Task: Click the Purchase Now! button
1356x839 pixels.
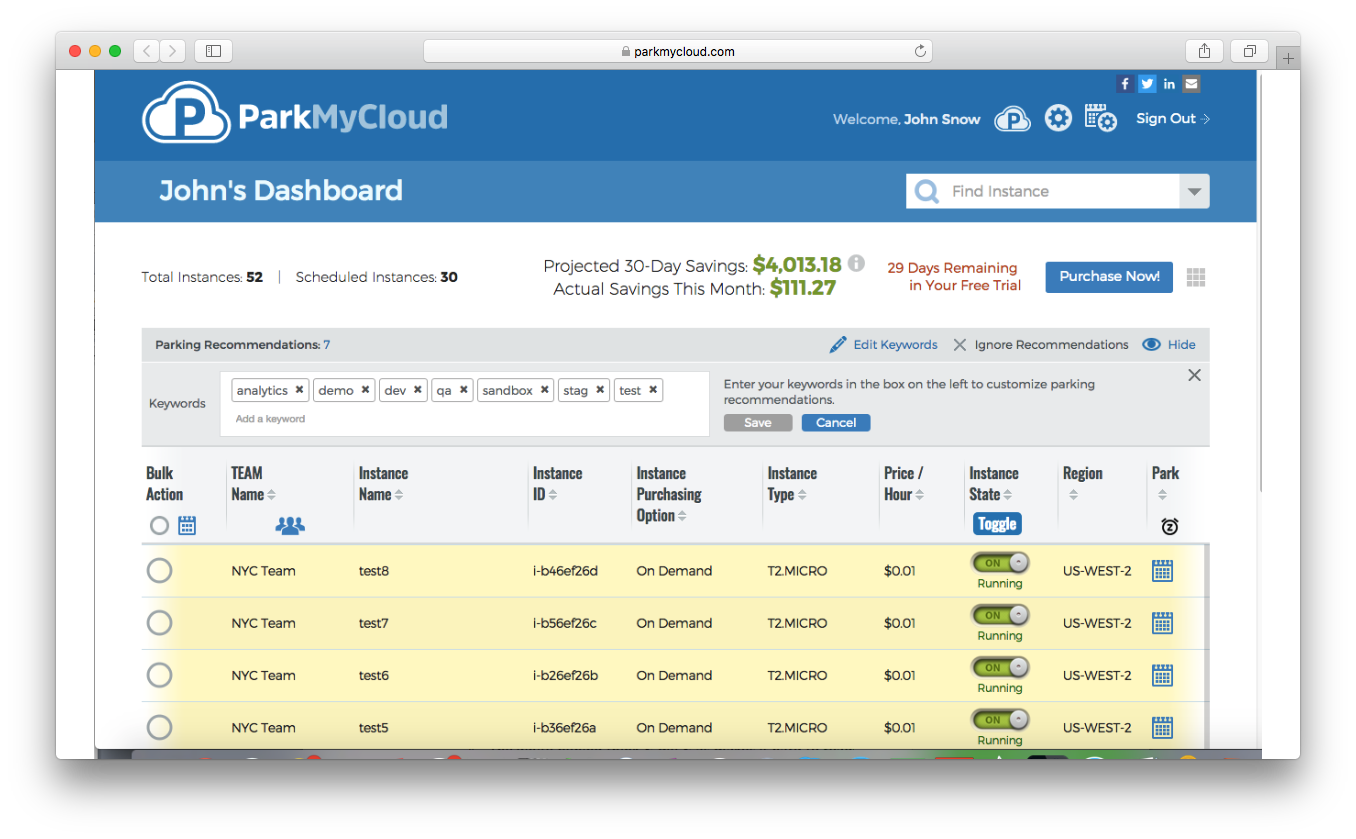Action: 1109,277
